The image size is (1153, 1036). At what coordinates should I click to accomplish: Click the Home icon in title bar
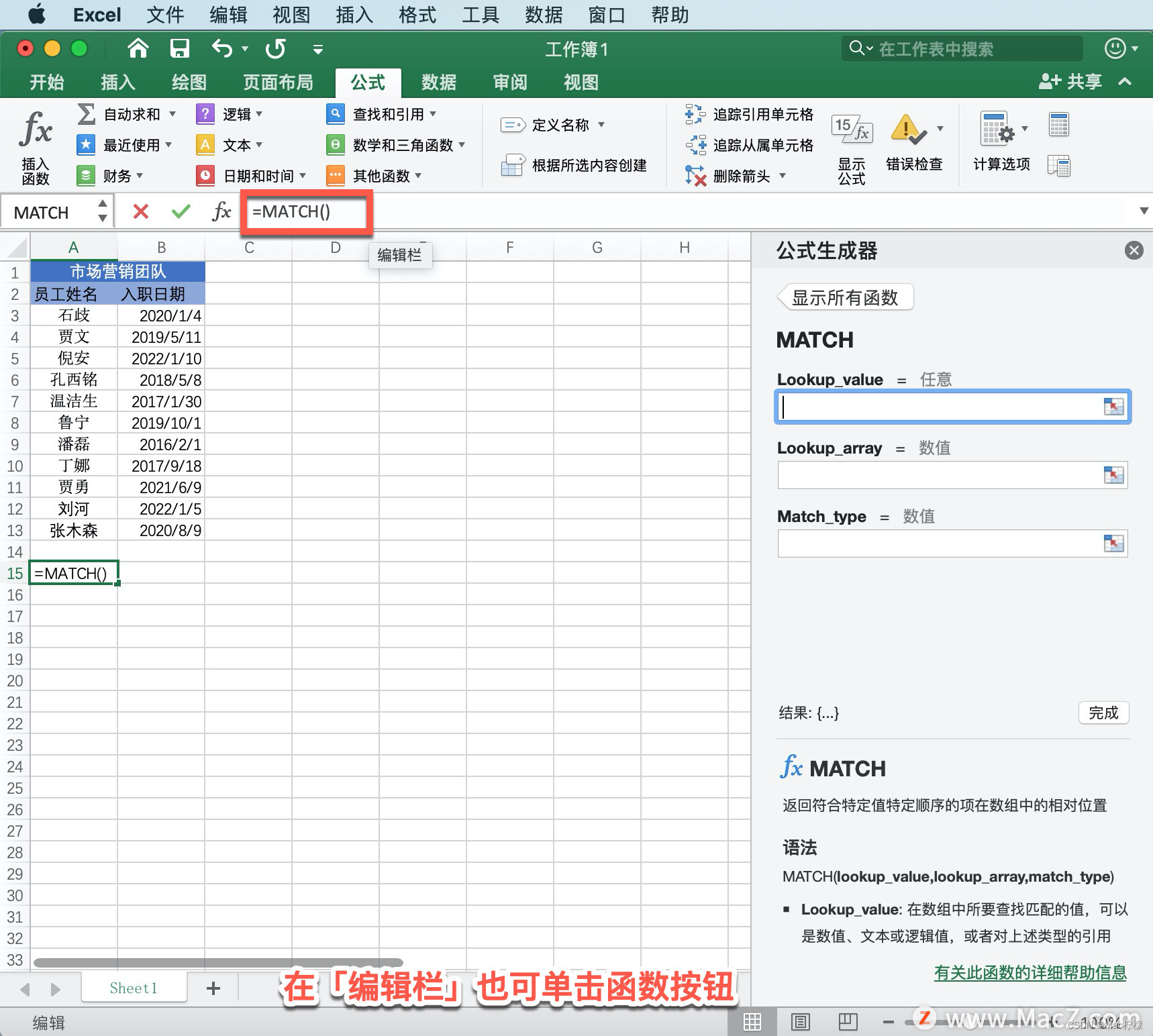coord(138,48)
